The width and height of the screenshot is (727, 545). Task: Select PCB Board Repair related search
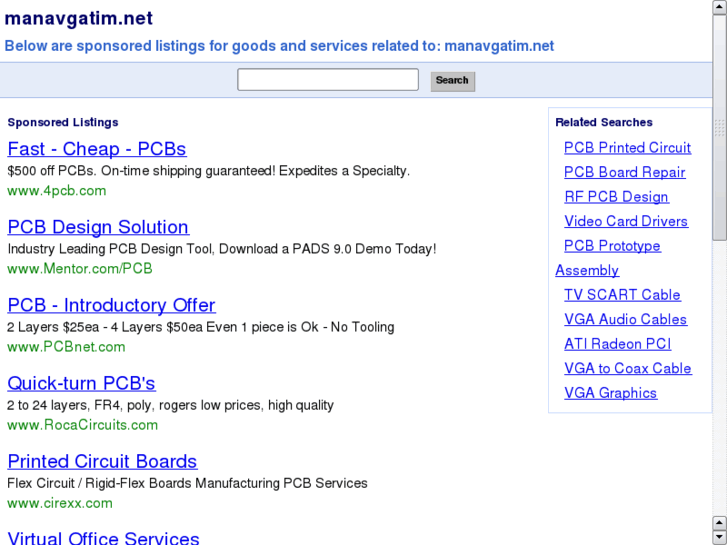625,172
